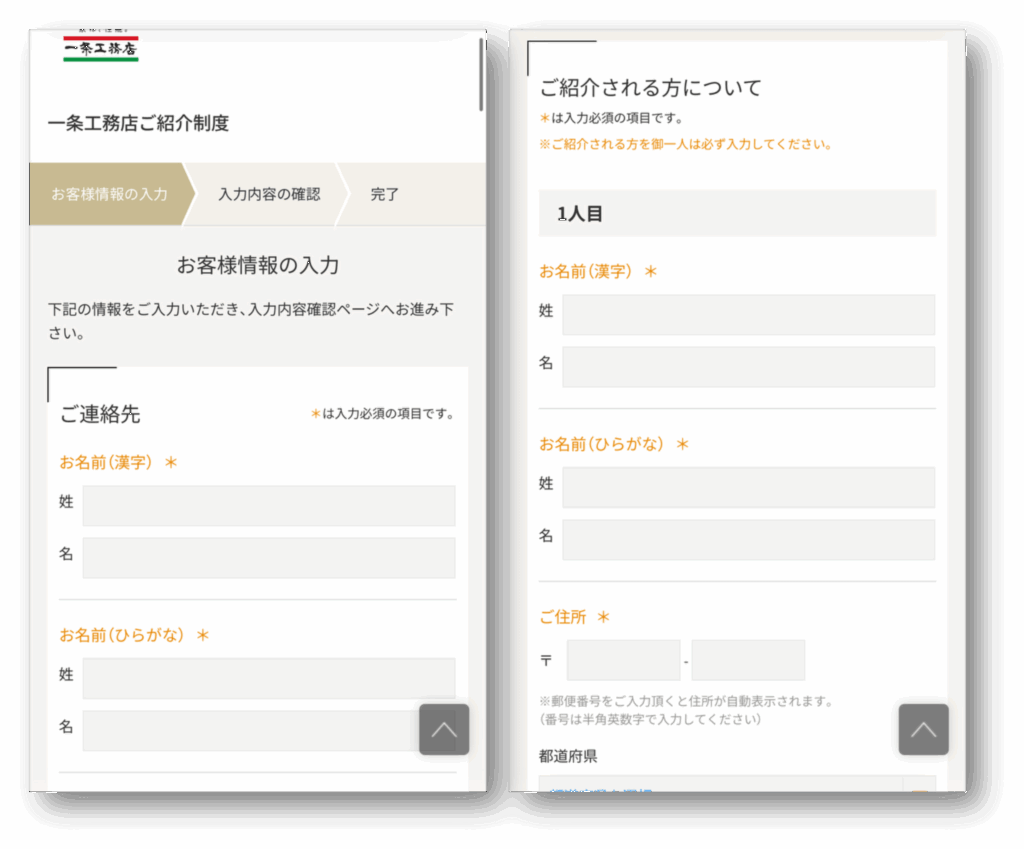Click the 名 kanji field under 1人目
Image resolution: width=1024 pixels, height=849 pixels.
[748, 367]
